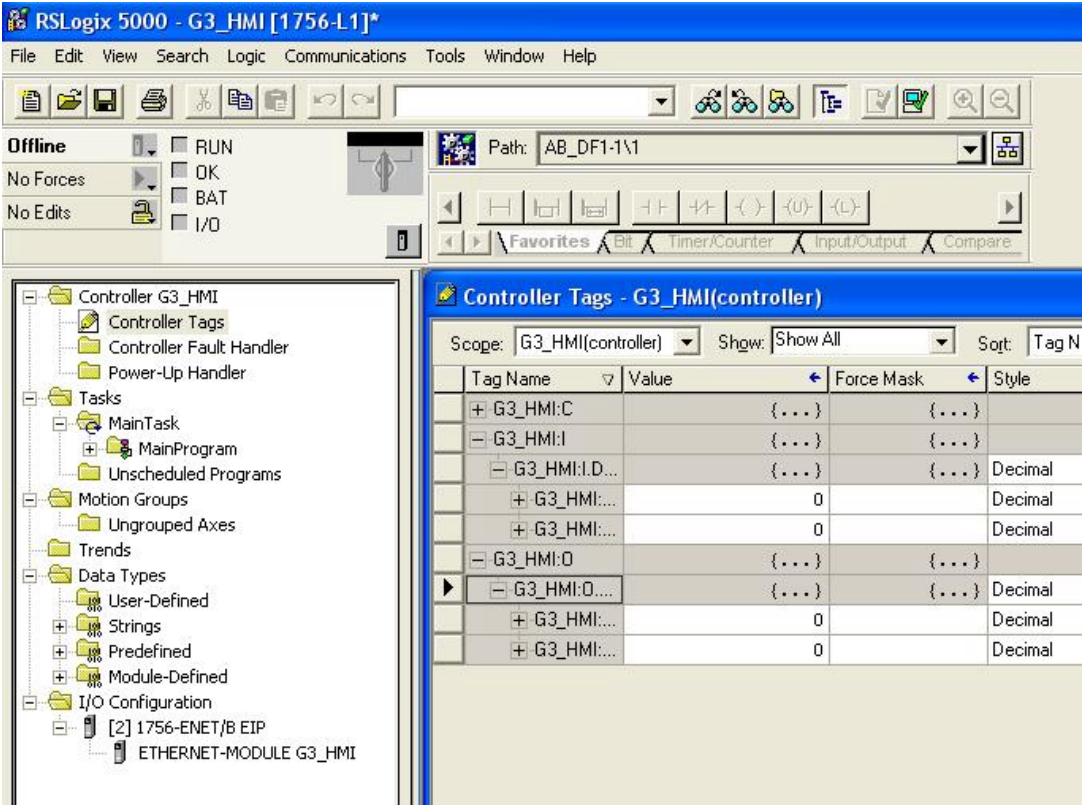Click the Value column header
This screenshot has height=806, width=1083.
tap(725, 379)
